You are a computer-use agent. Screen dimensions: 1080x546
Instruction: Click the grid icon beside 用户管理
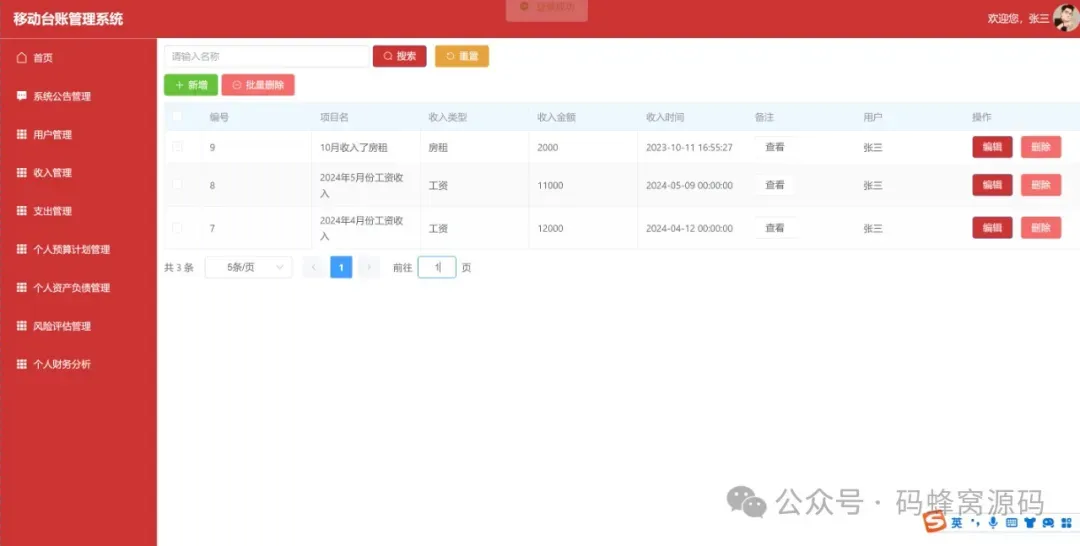[21, 134]
